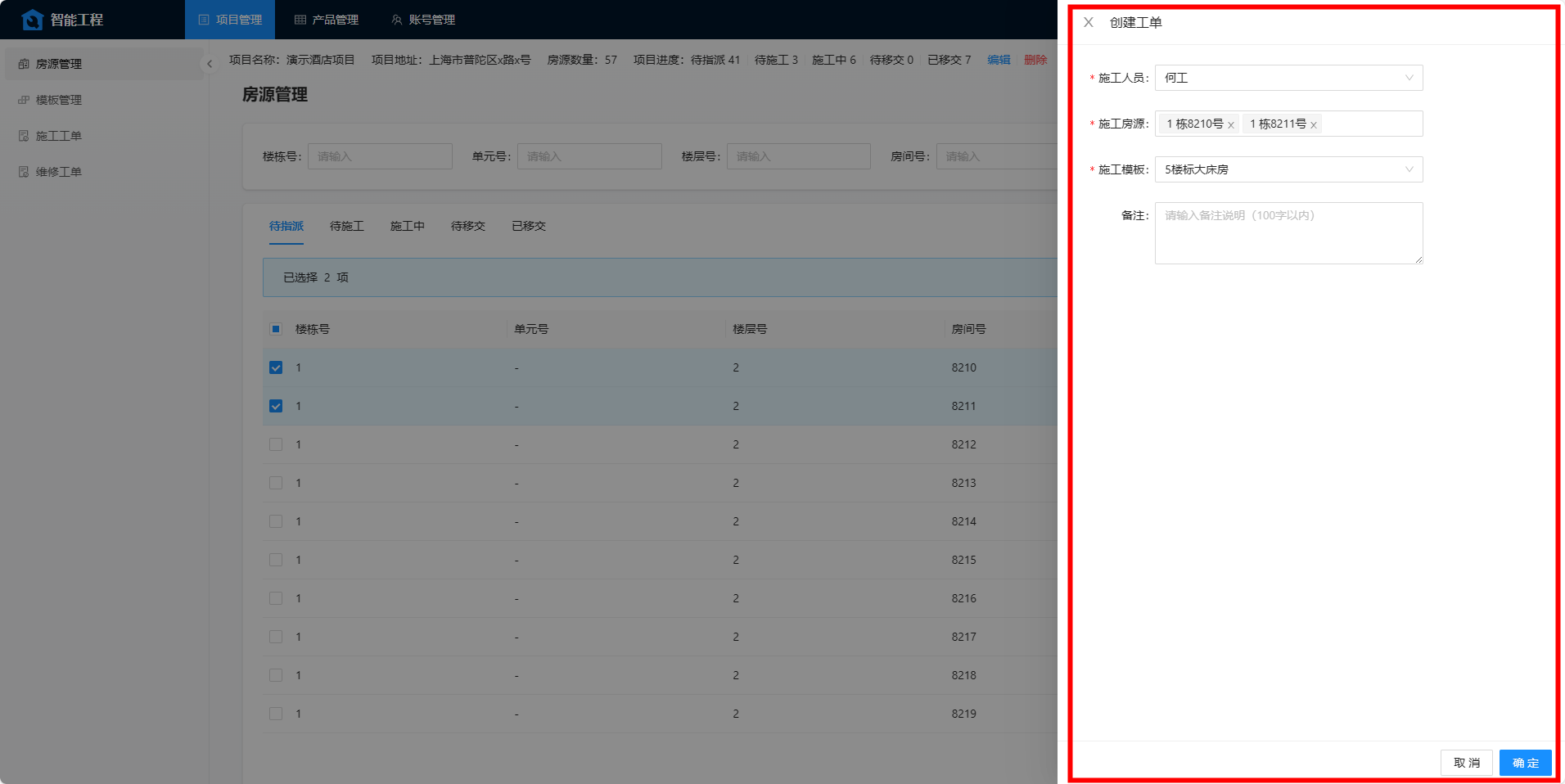1565x784 pixels.
Task: Click the 模板管理 sidebar icon
Action: 24,100
